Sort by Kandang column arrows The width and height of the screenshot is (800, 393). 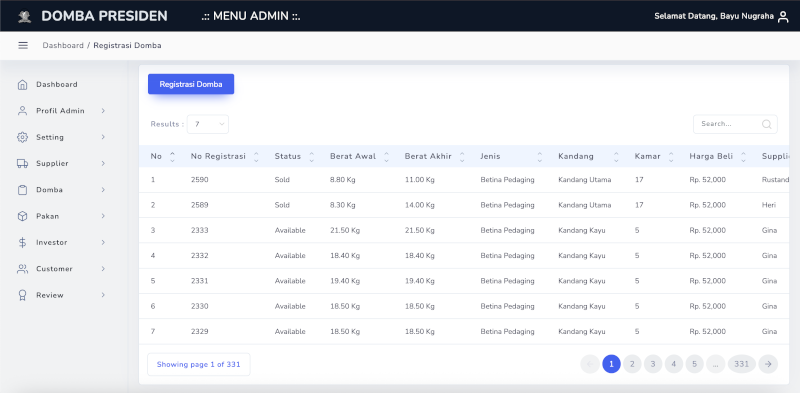616,157
